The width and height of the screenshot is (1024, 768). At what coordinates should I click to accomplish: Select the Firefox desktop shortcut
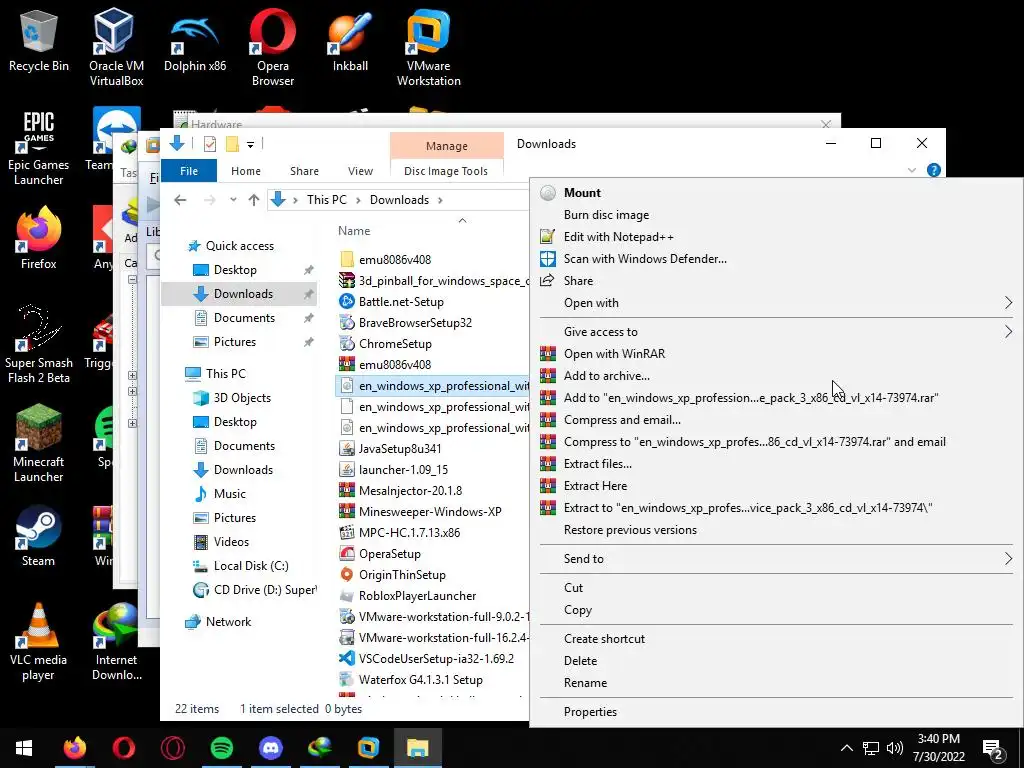click(39, 238)
